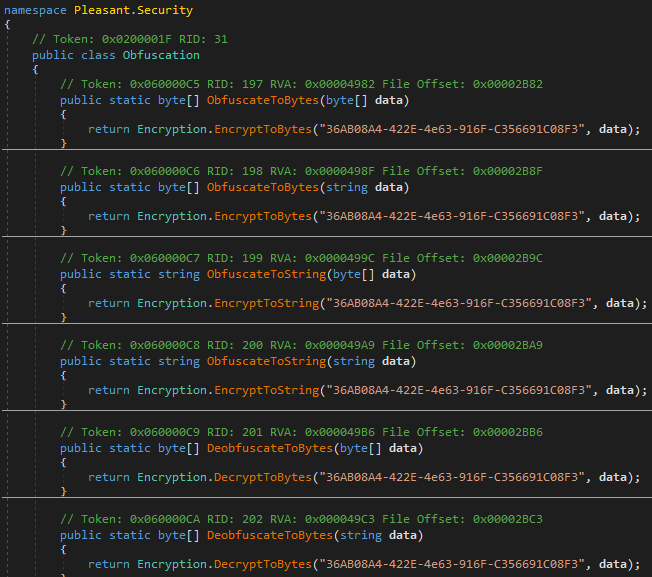Follow DecryptToBytes call under Token 0x060000C9
Screen dimensions: 652x577
tap(263, 477)
